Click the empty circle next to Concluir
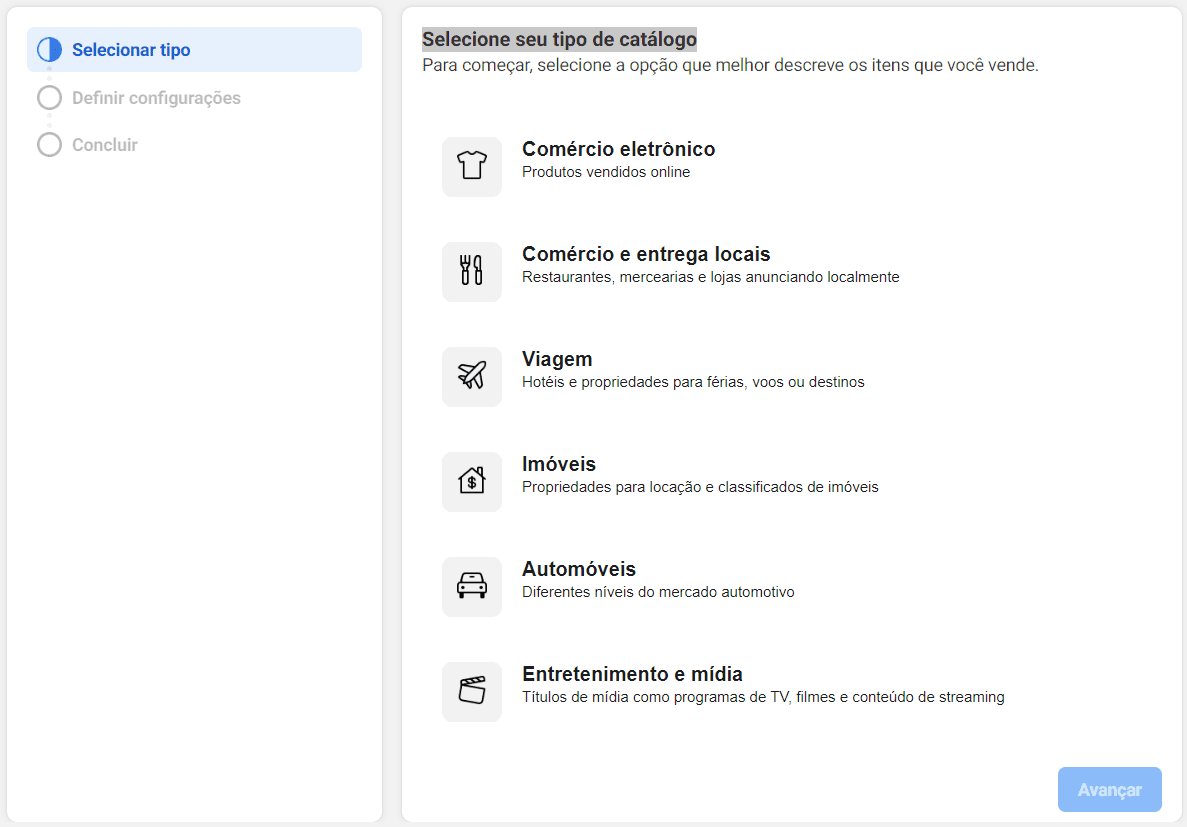This screenshot has width=1187, height=827. coord(48,144)
